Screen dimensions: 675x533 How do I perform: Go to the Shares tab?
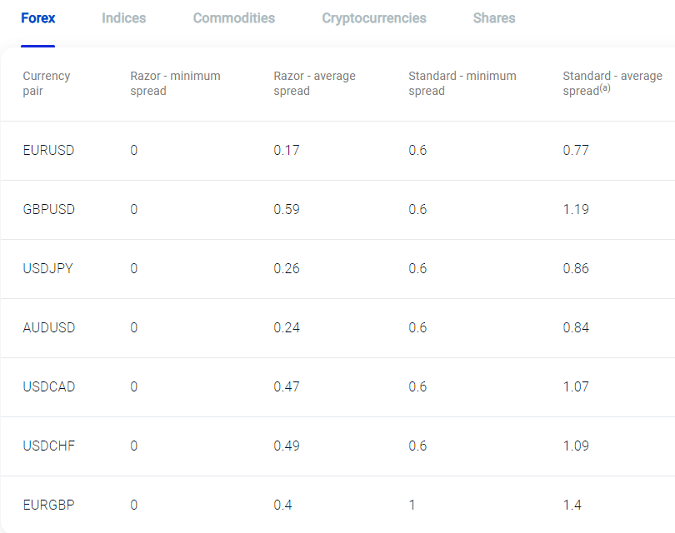point(494,18)
